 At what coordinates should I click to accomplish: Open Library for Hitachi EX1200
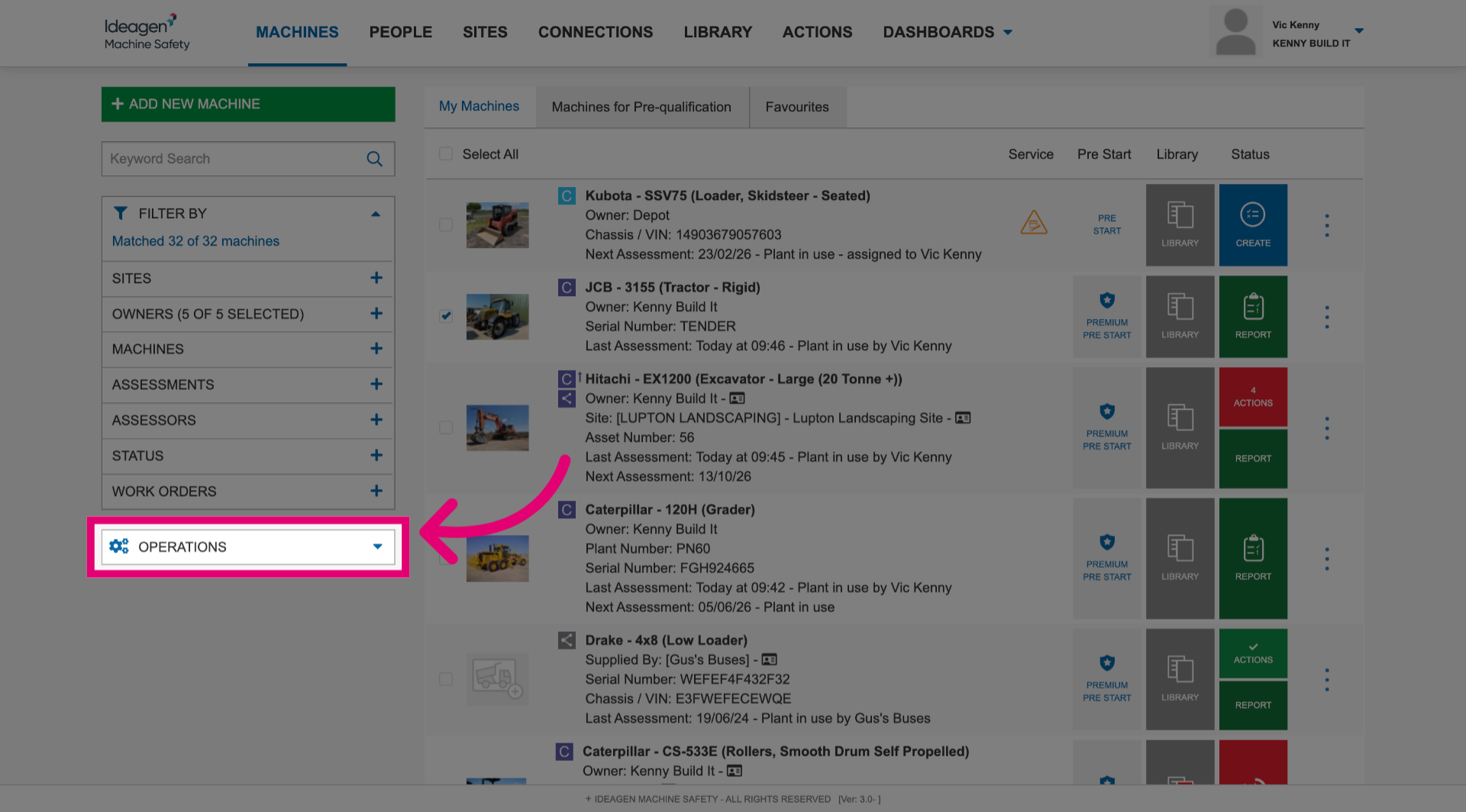1180,428
